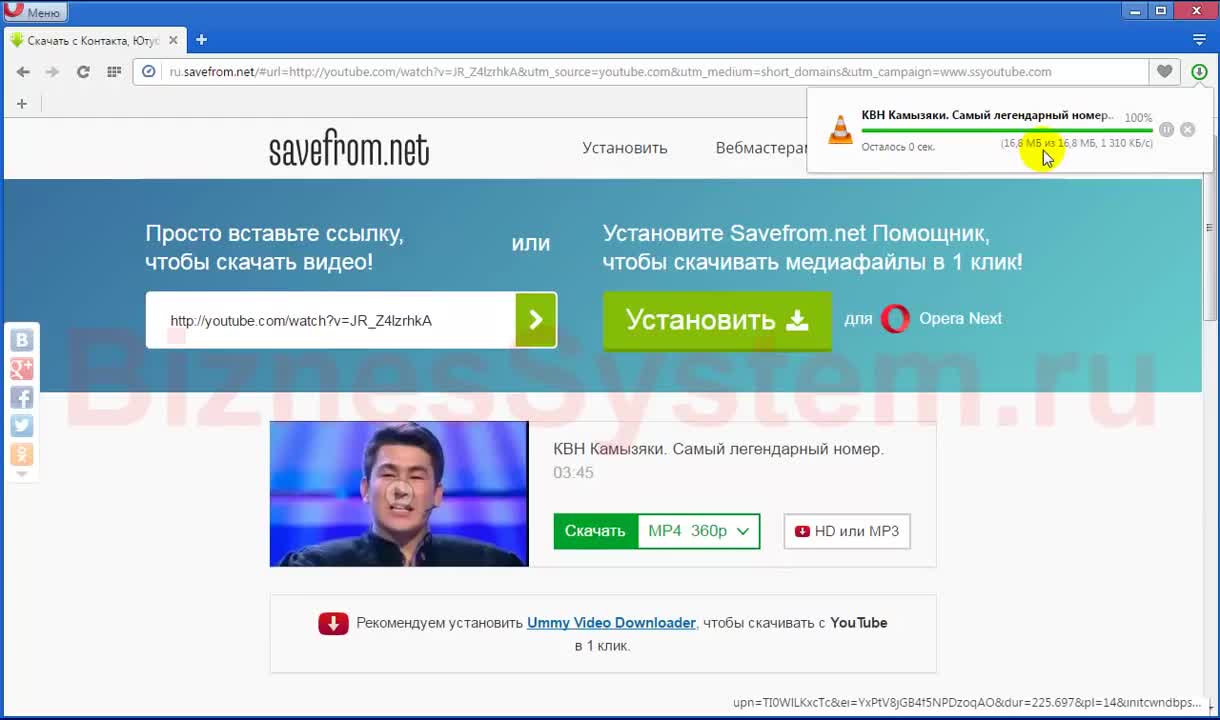Share on Google Plus sidebar icon

pyautogui.click(x=22, y=369)
